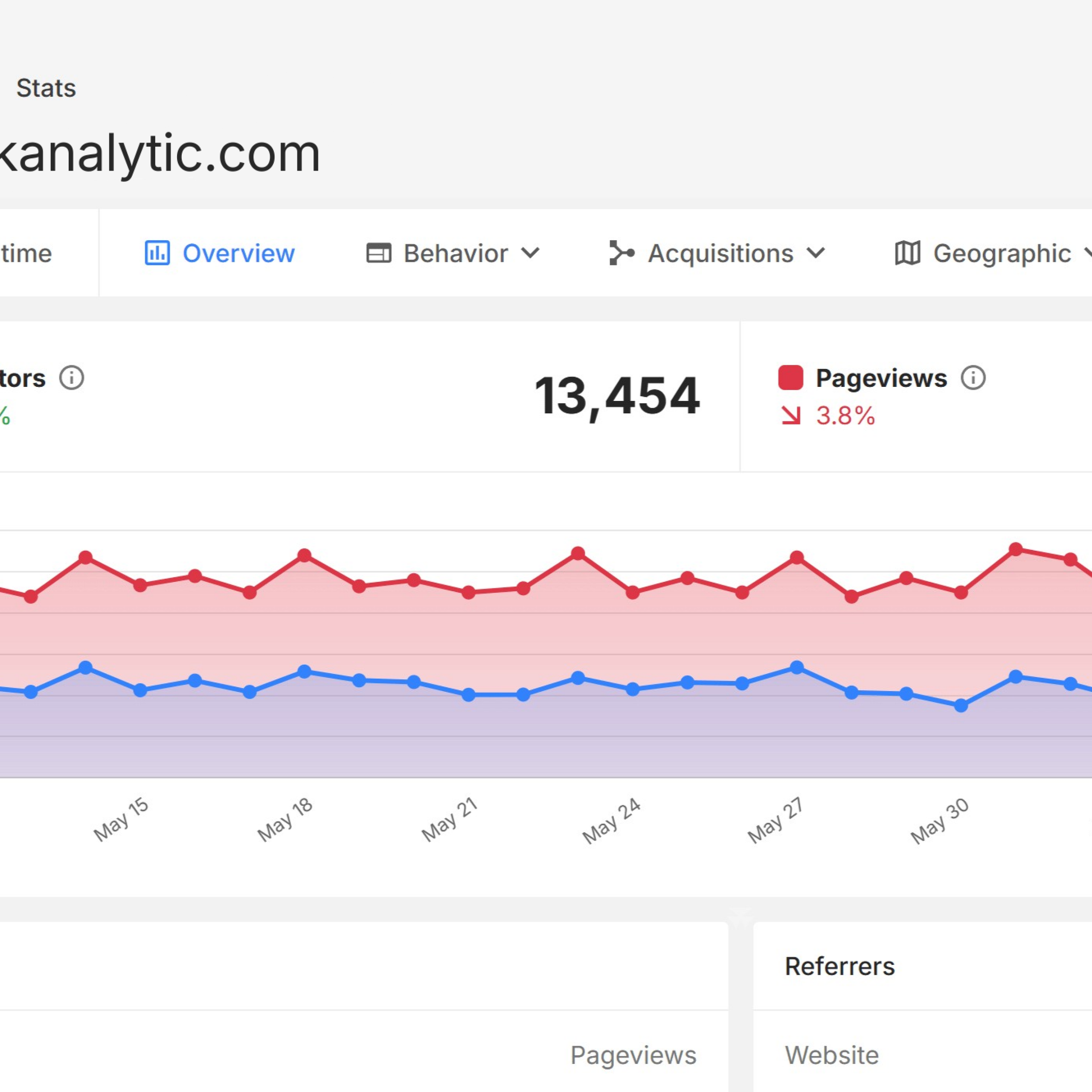Expand the Acquisitions dropdown chevron

[816, 253]
